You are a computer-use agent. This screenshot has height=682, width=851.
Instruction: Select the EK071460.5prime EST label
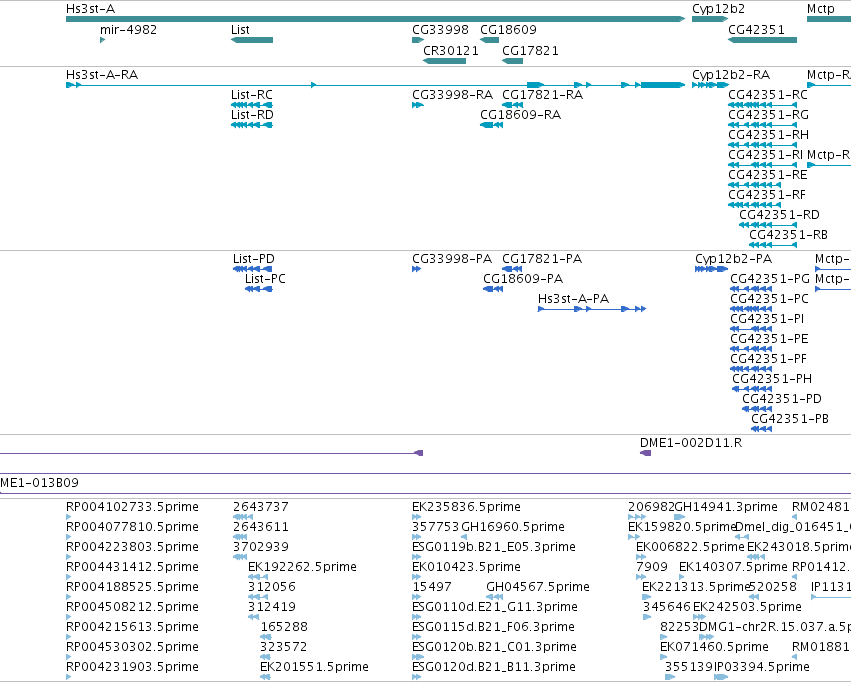coord(714,648)
